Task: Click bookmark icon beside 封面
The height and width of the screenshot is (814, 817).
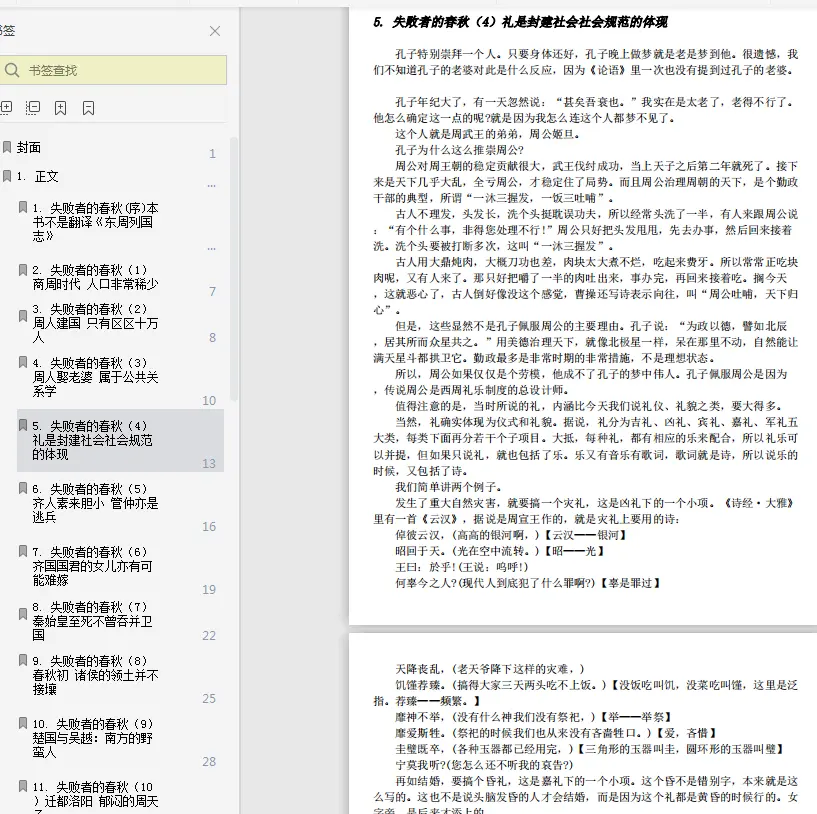Action: point(7,147)
